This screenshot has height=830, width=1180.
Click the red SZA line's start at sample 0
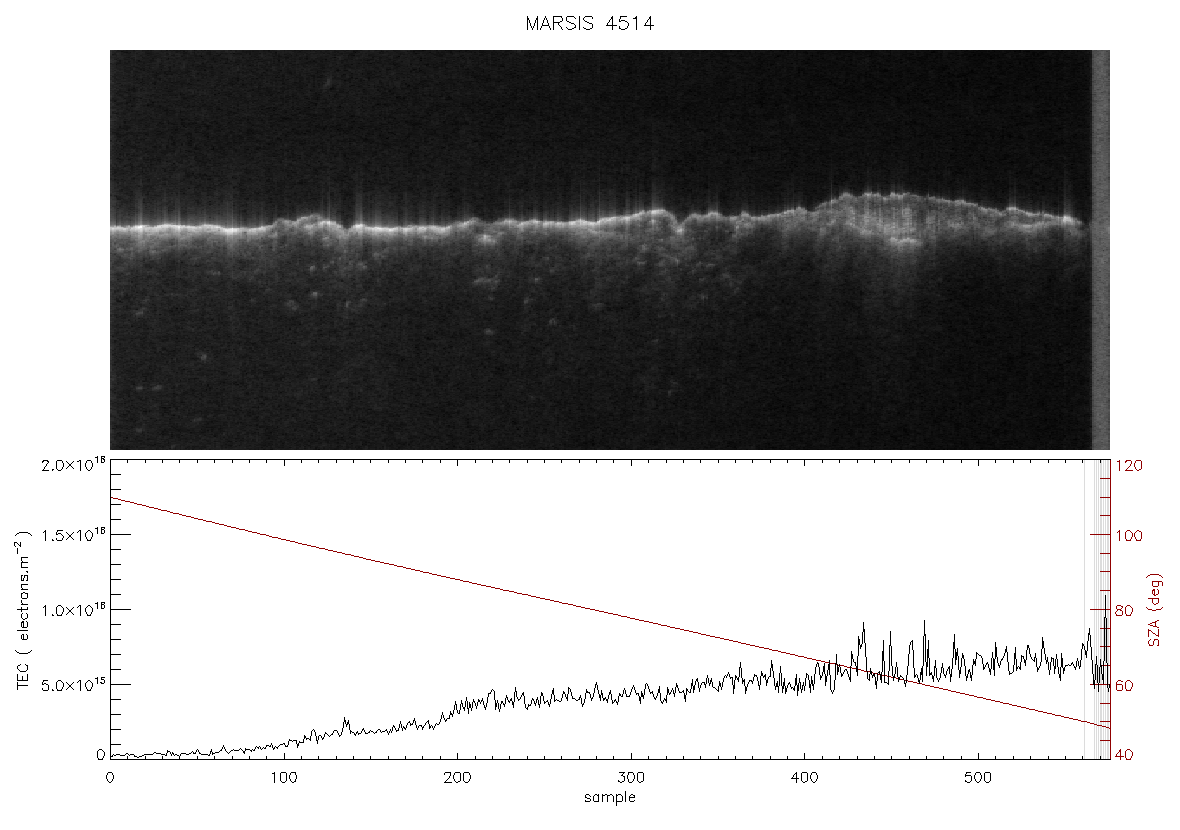click(111, 497)
